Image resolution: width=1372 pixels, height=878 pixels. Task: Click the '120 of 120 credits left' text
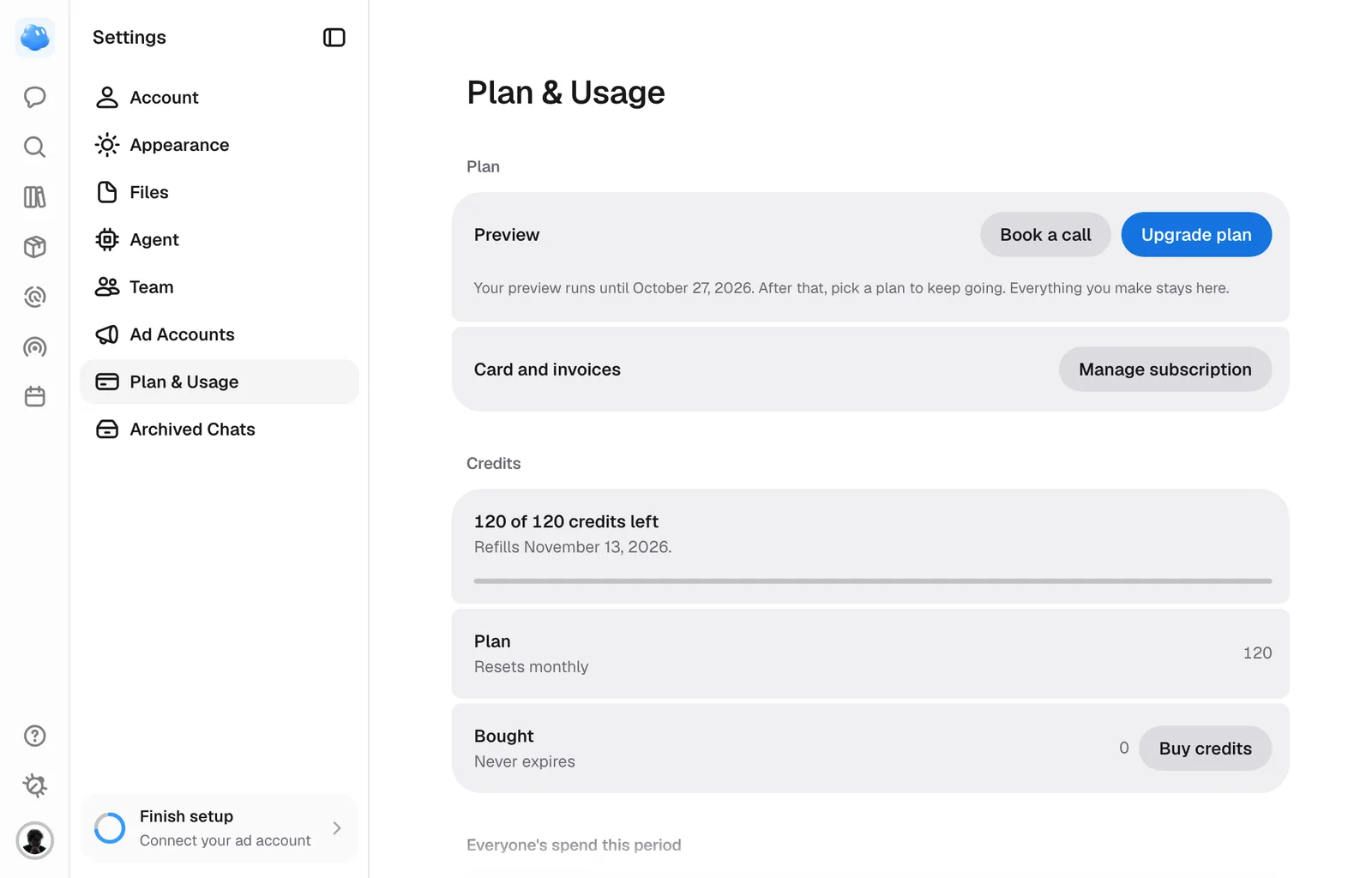tap(566, 521)
